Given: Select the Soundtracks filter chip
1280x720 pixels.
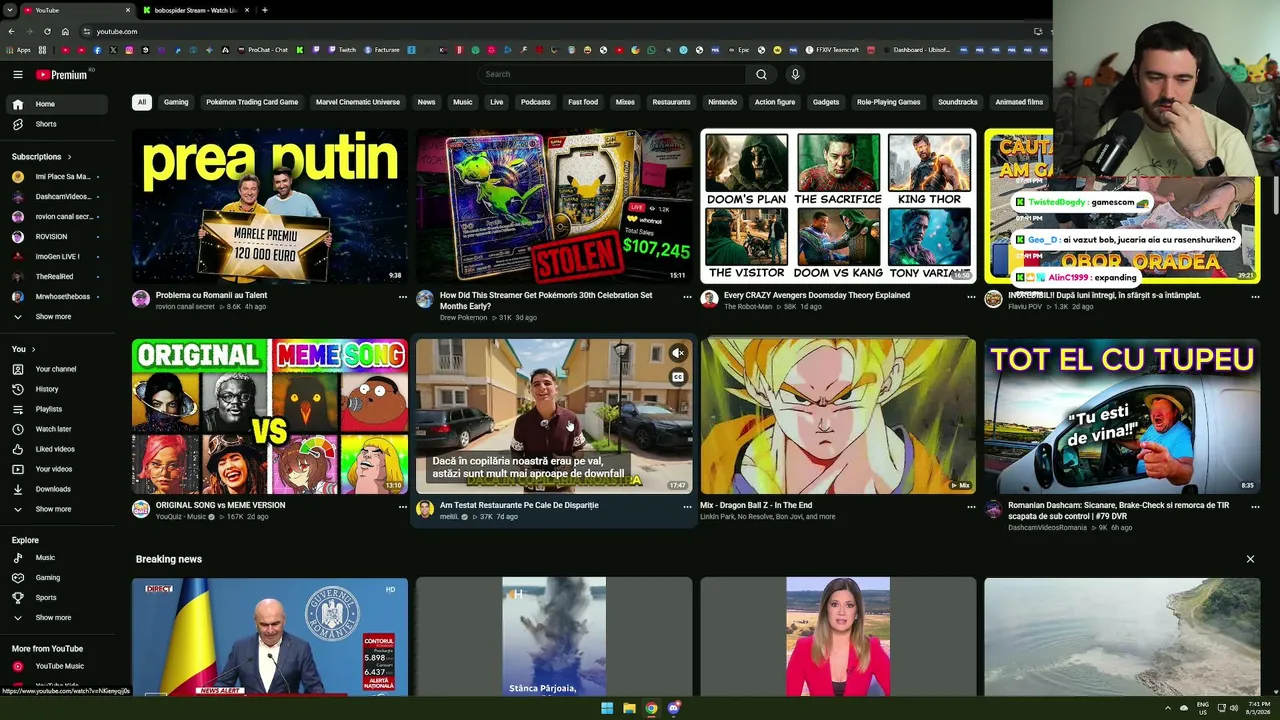Looking at the screenshot, I should (x=957, y=102).
